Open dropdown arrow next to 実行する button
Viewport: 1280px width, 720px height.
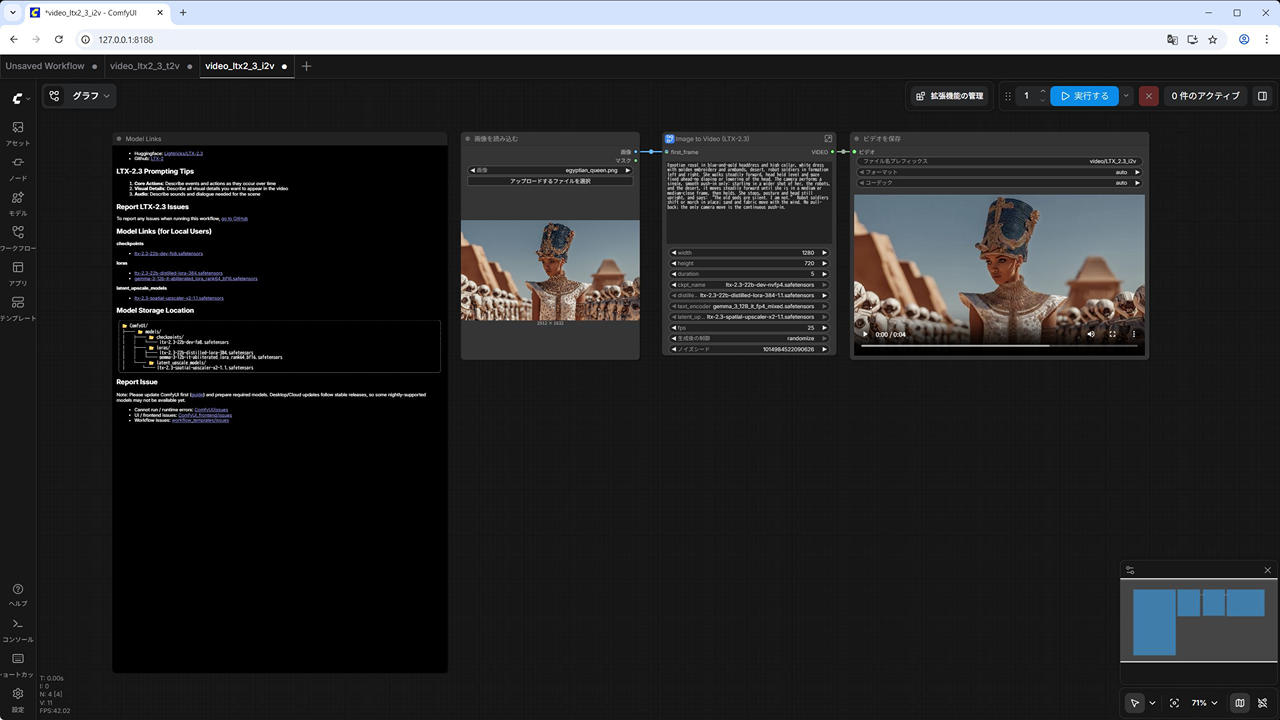pos(1126,96)
